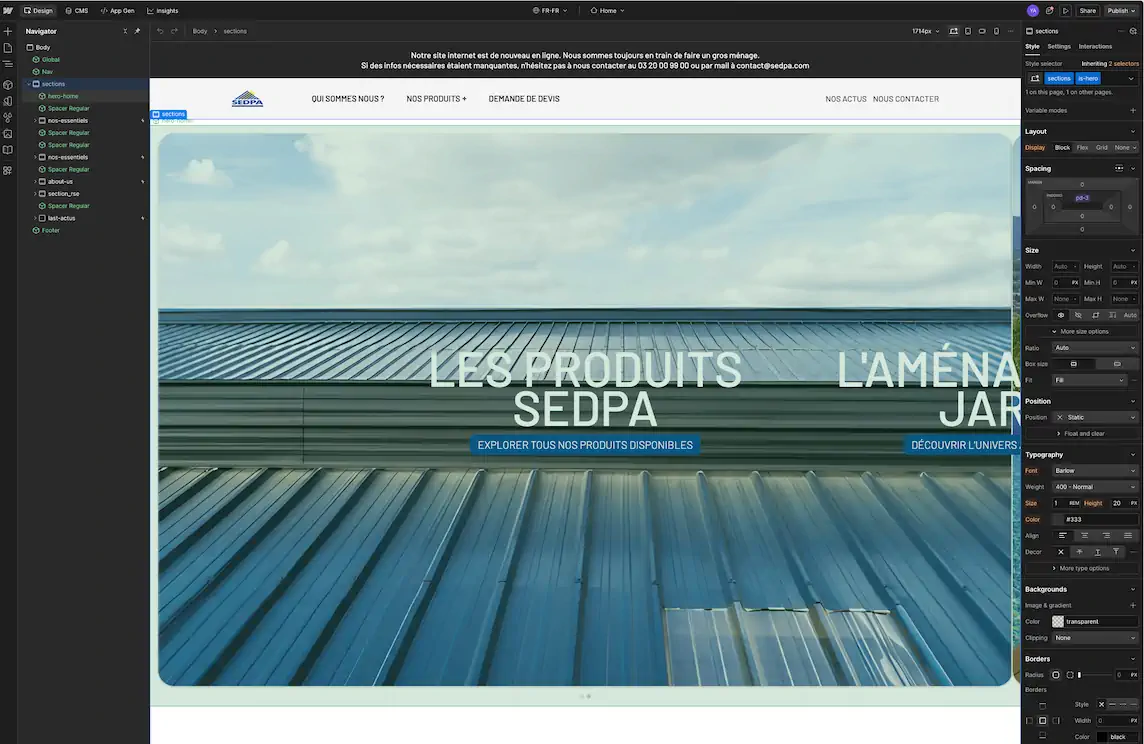Align text right in Typography
The height and width of the screenshot is (744, 1144).
click(x=1107, y=536)
